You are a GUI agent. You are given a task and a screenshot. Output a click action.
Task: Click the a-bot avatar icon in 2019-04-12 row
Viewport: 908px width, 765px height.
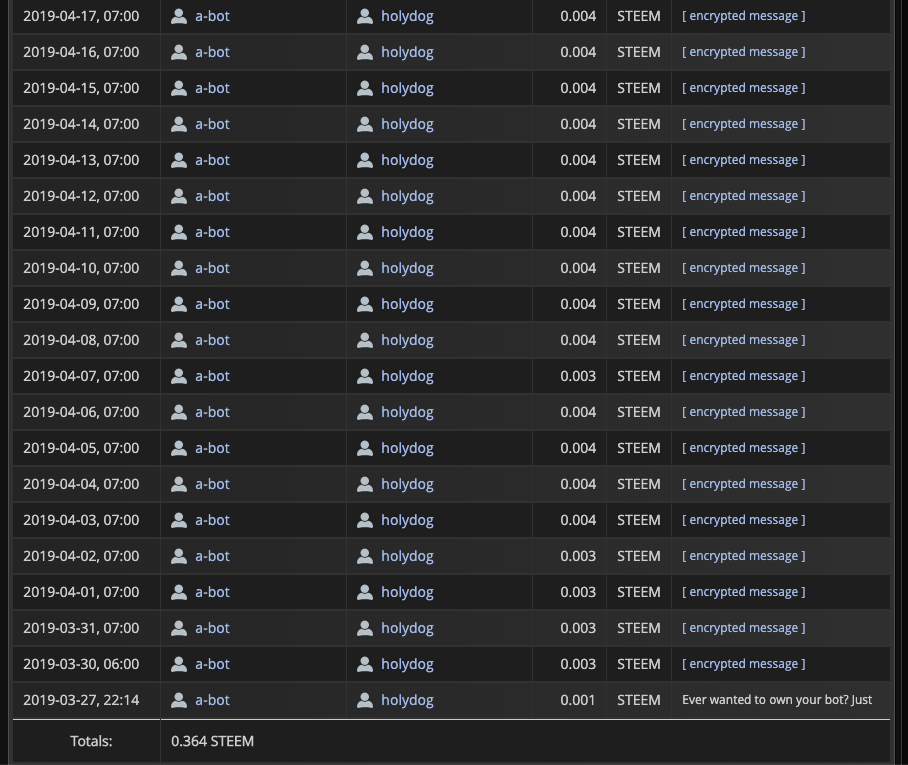click(179, 196)
